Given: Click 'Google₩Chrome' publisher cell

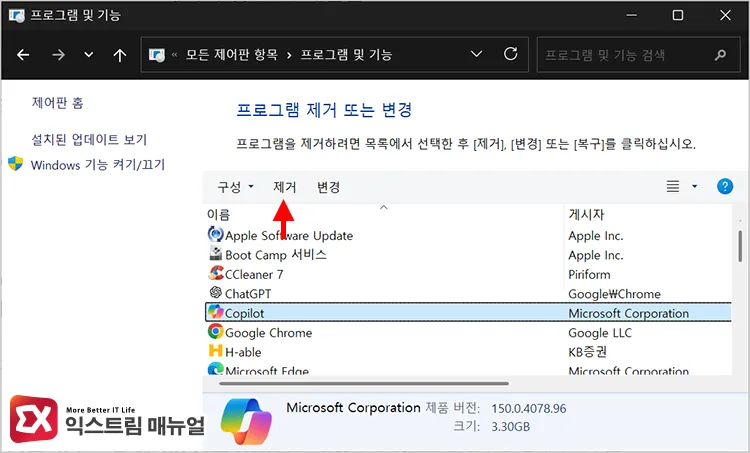Looking at the screenshot, I should 614,294.
